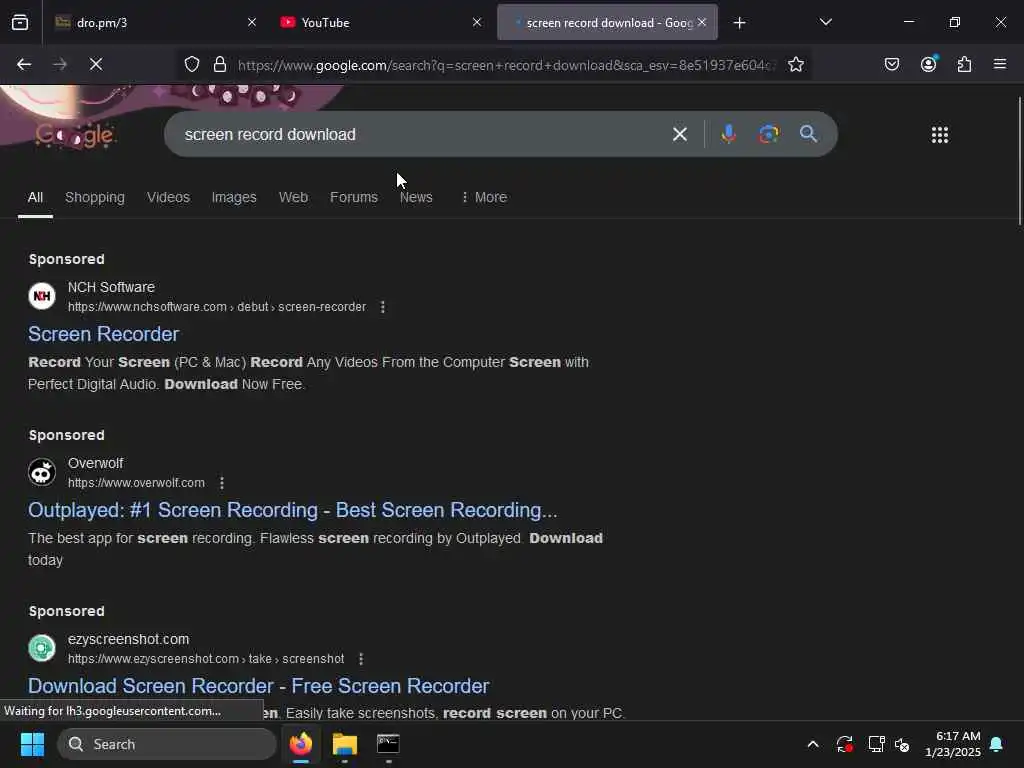This screenshot has width=1024, height=768.
Task: Start voice search with microphone
Action: tap(729, 134)
